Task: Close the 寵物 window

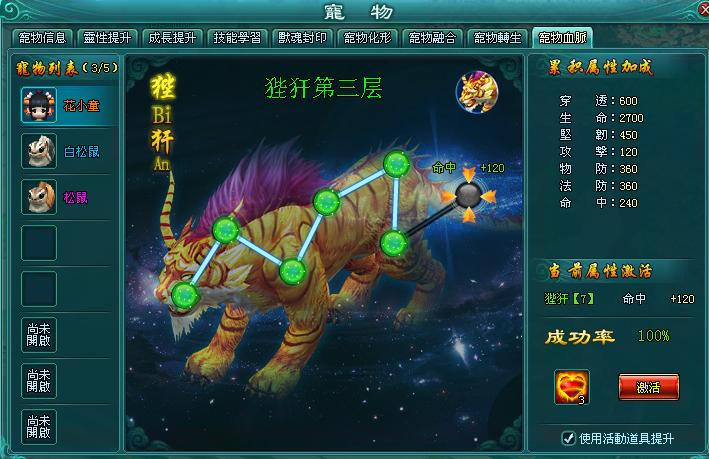Action: (x=703, y=9)
